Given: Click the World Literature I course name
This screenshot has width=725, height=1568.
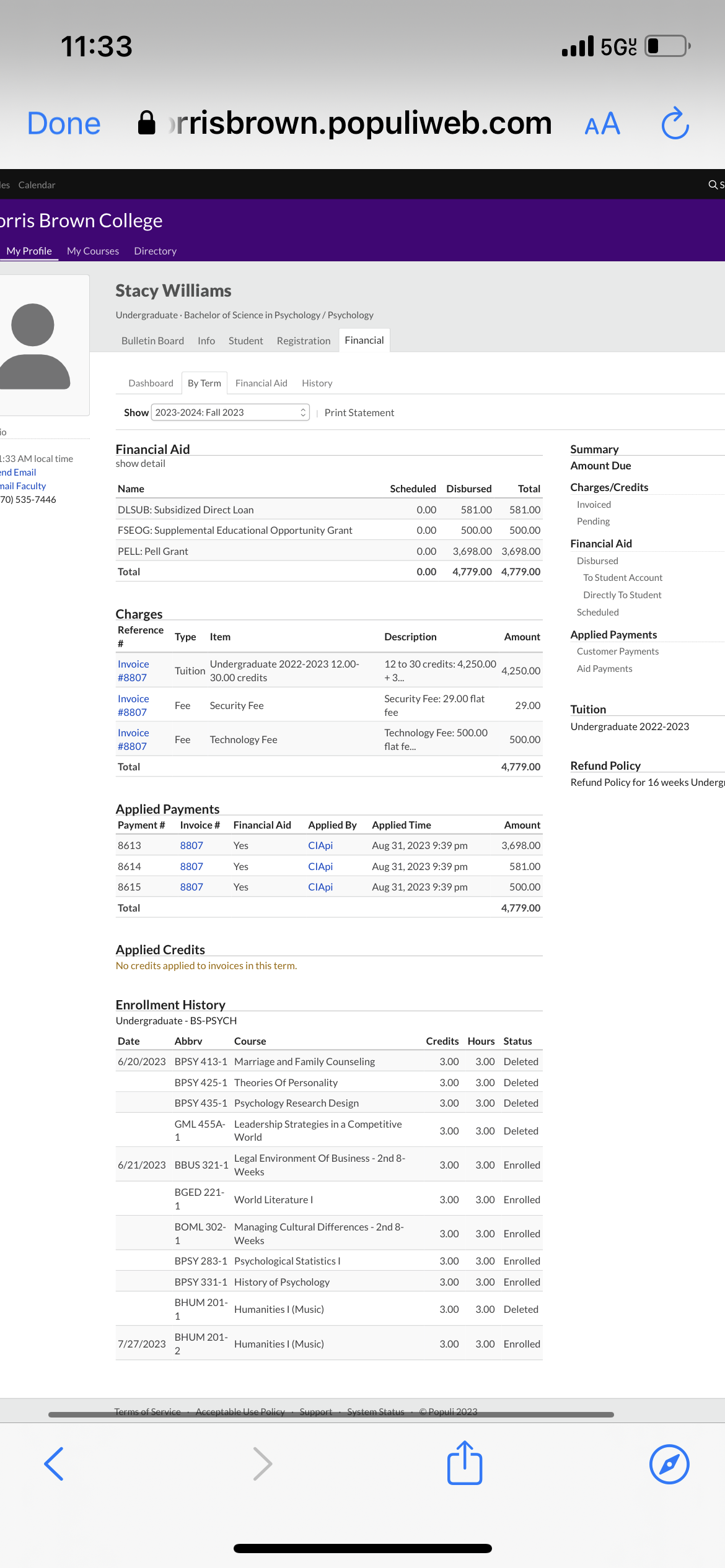Looking at the screenshot, I should pos(273,1200).
